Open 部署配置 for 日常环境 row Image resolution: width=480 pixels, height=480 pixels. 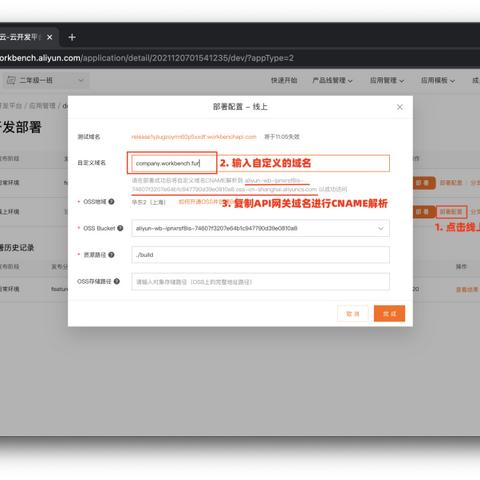[x=451, y=183]
